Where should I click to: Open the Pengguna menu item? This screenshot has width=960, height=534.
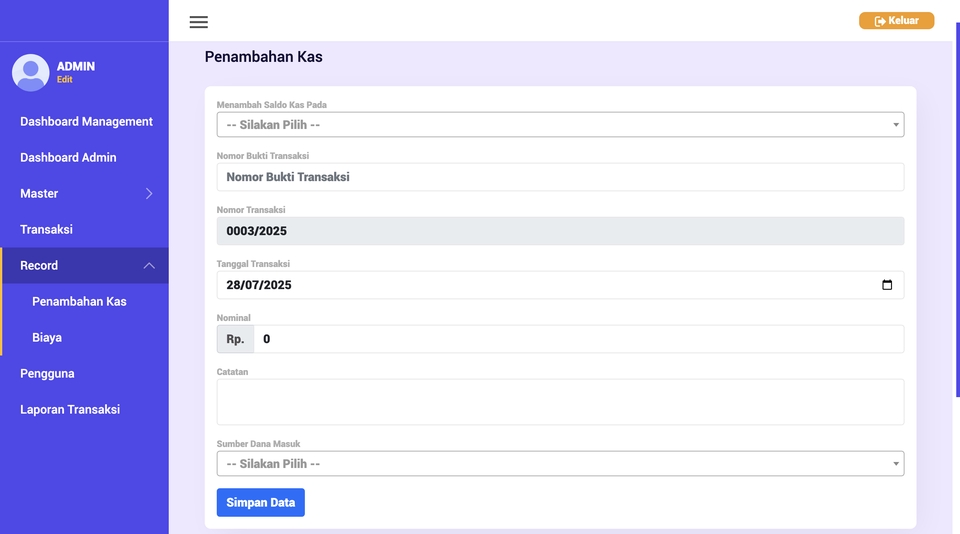click(47, 373)
